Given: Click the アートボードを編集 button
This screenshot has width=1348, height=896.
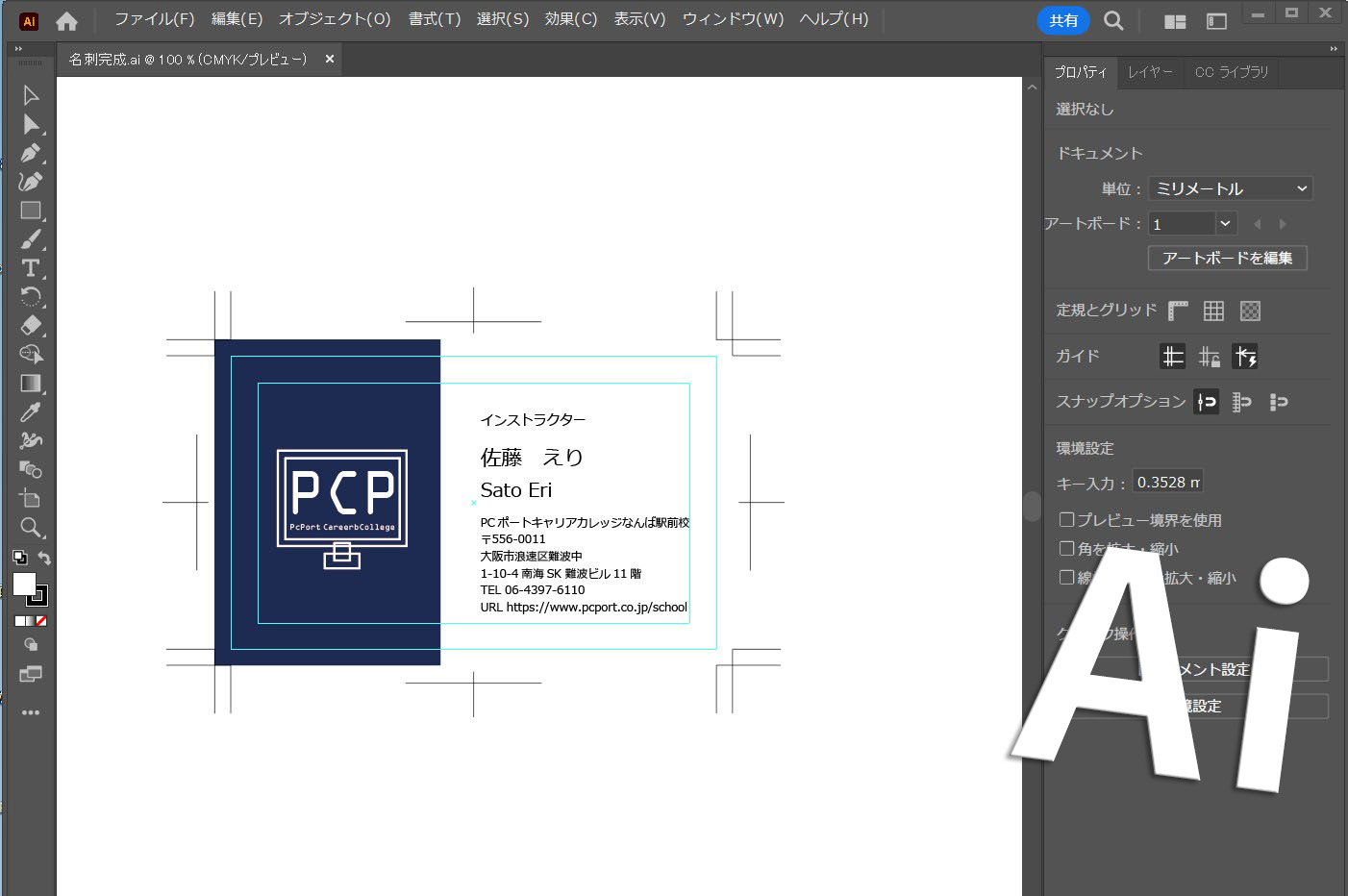Looking at the screenshot, I should coord(1228,258).
